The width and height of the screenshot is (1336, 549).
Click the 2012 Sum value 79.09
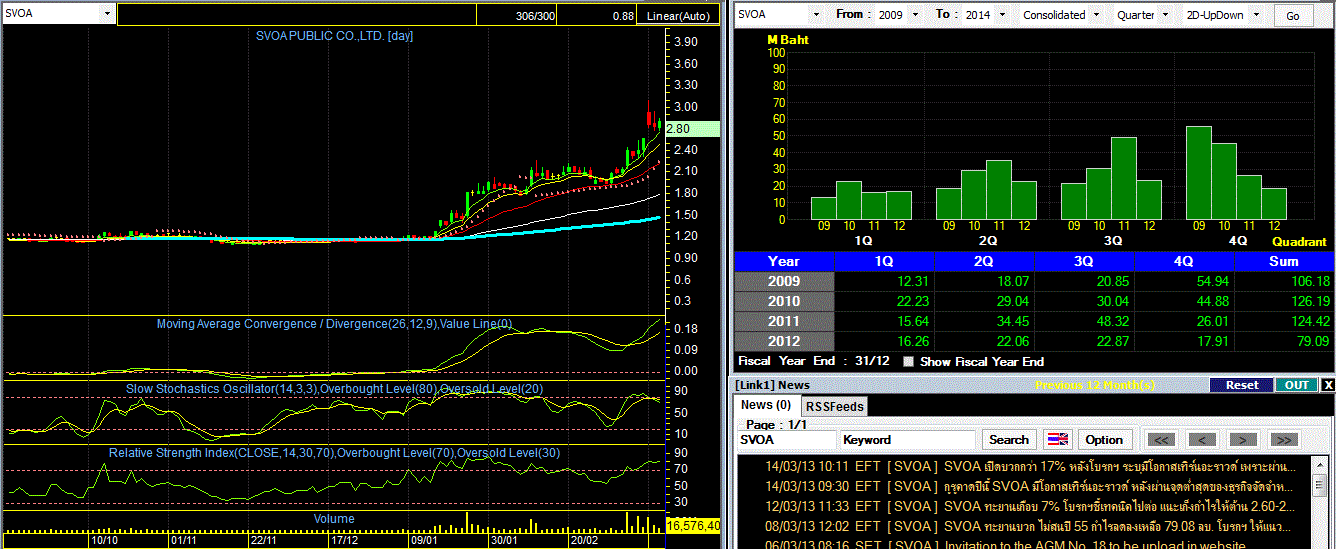pos(1312,341)
